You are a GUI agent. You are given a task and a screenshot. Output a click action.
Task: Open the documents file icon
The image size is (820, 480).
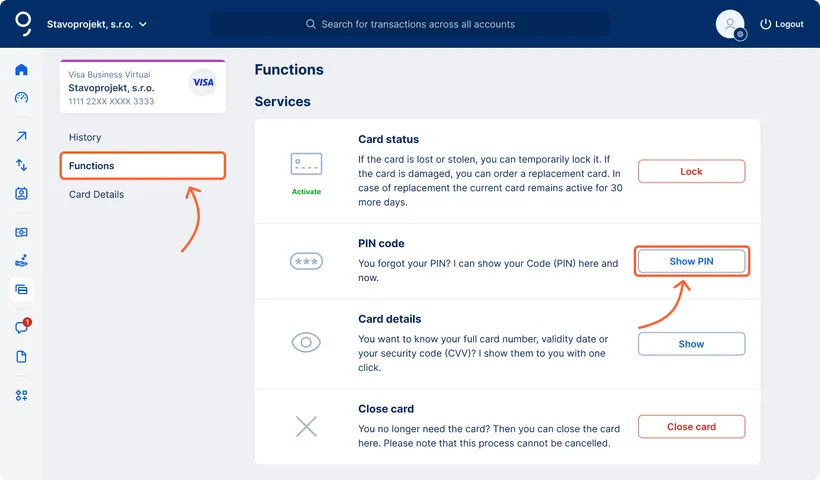(21, 357)
